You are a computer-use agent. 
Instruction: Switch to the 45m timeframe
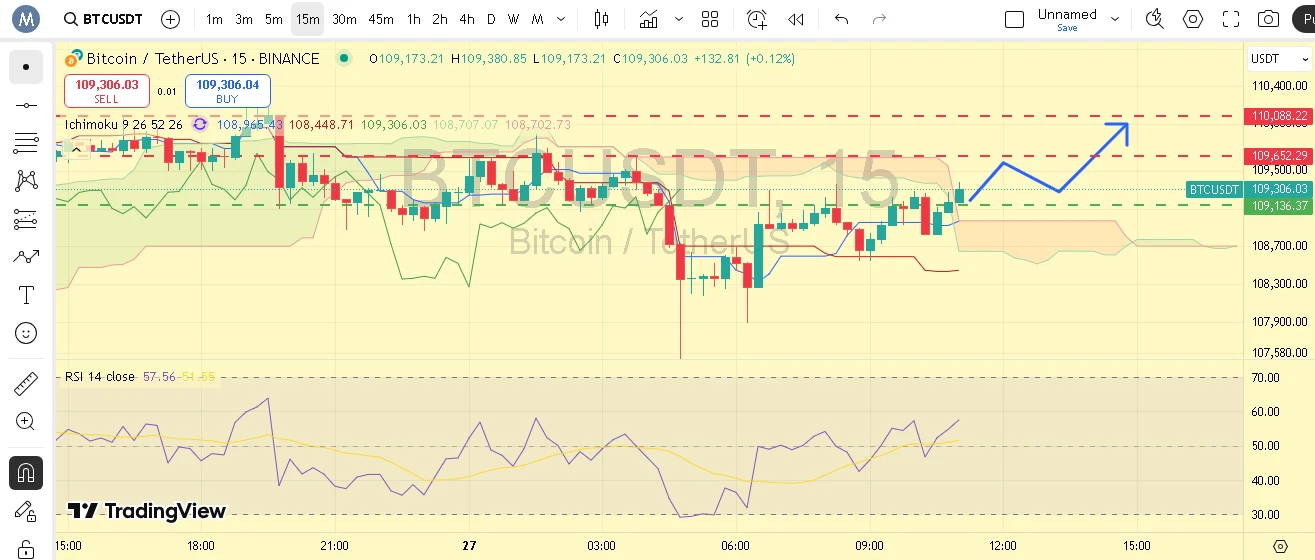click(381, 19)
